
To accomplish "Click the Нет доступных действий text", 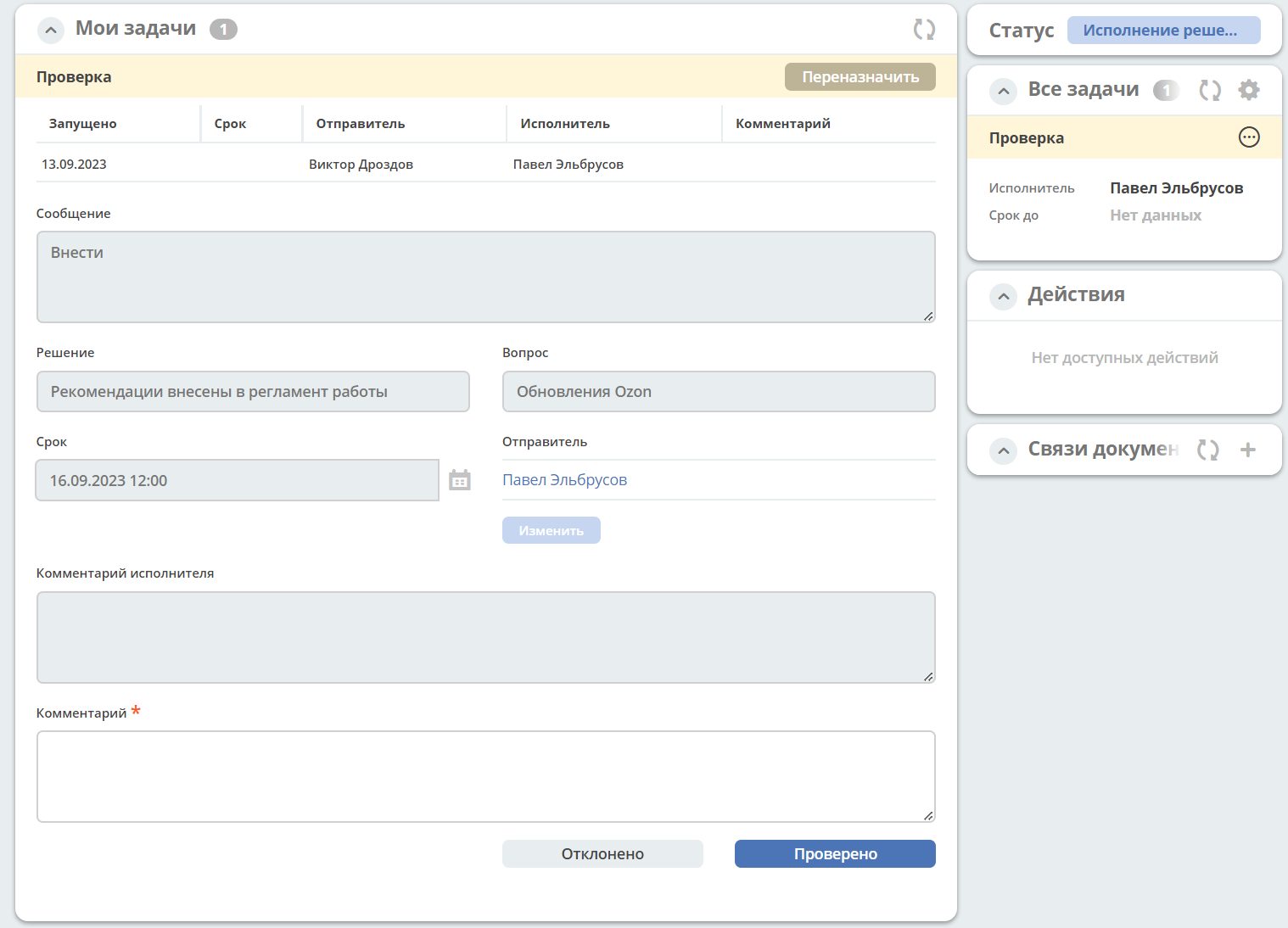I will coord(1124,357).
